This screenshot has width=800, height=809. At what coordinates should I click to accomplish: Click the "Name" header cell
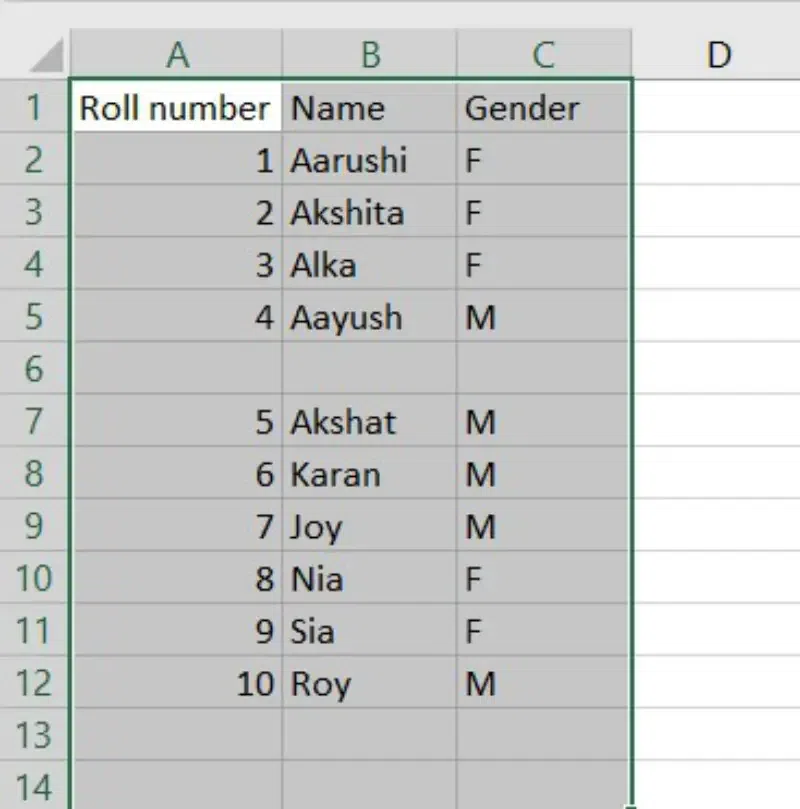(369, 108)
